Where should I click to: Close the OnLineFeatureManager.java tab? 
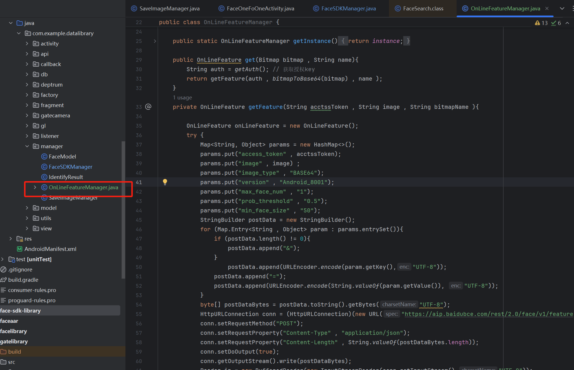(547, 8)
